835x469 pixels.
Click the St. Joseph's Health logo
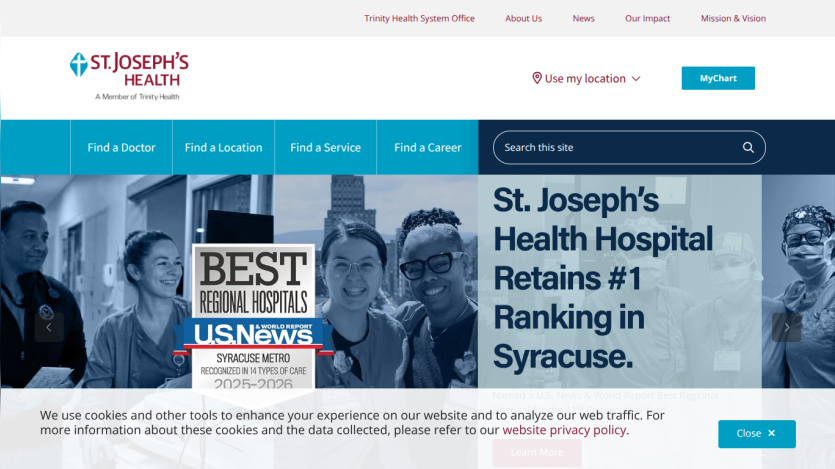pos(129,76)
